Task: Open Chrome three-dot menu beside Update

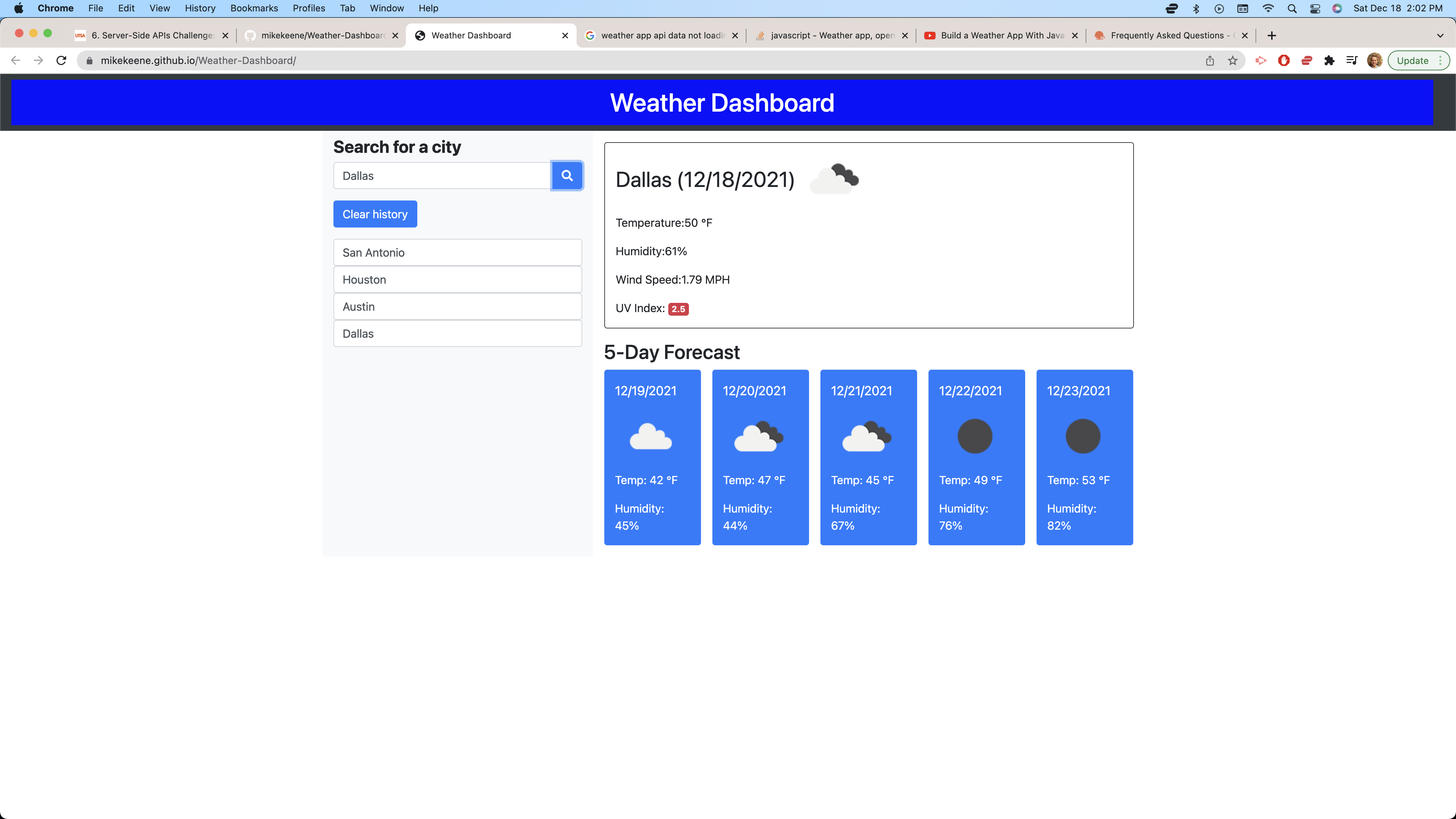Action: coord(1440,60)
